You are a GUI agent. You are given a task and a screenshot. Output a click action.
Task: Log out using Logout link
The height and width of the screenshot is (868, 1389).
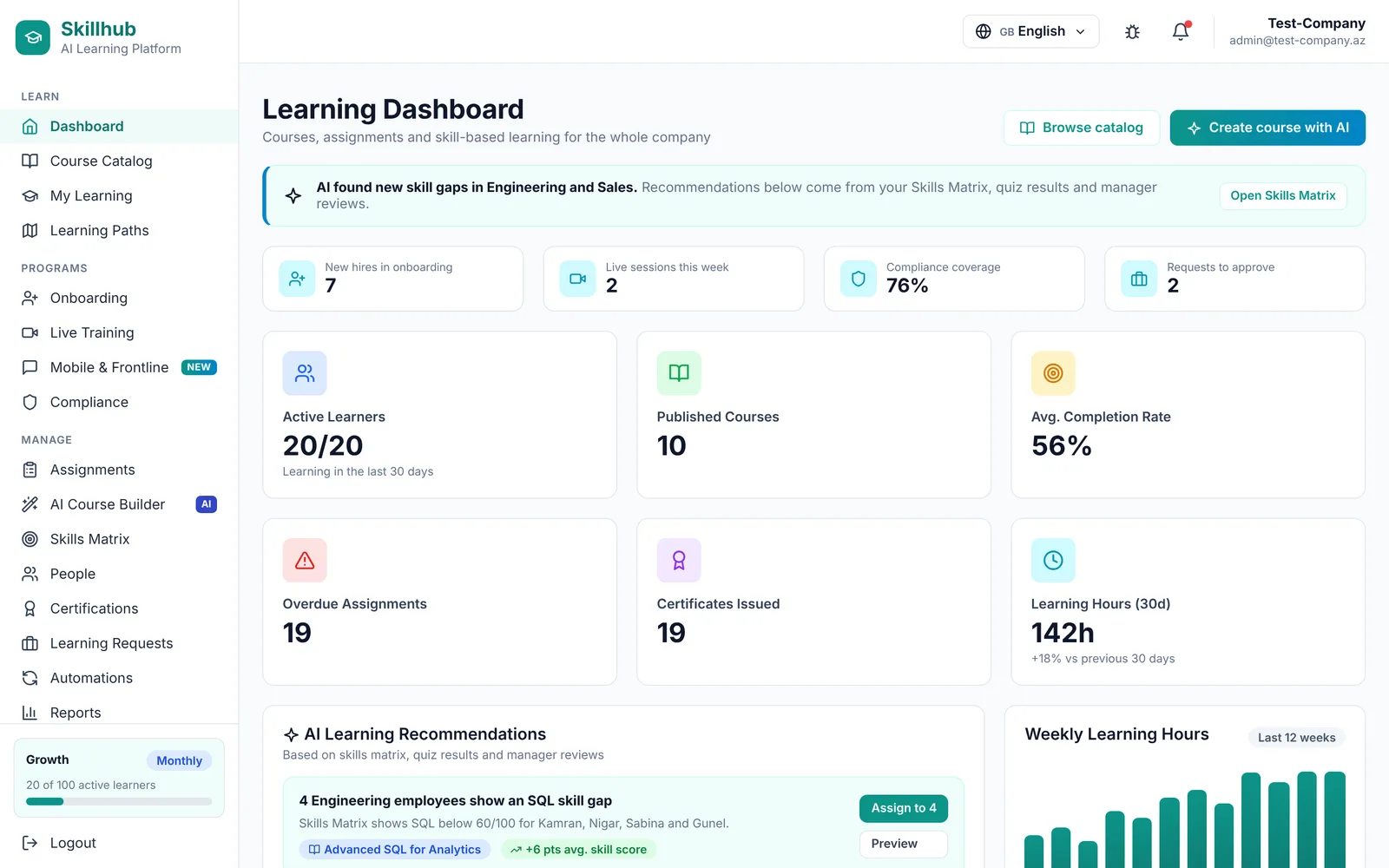(59, 843)
